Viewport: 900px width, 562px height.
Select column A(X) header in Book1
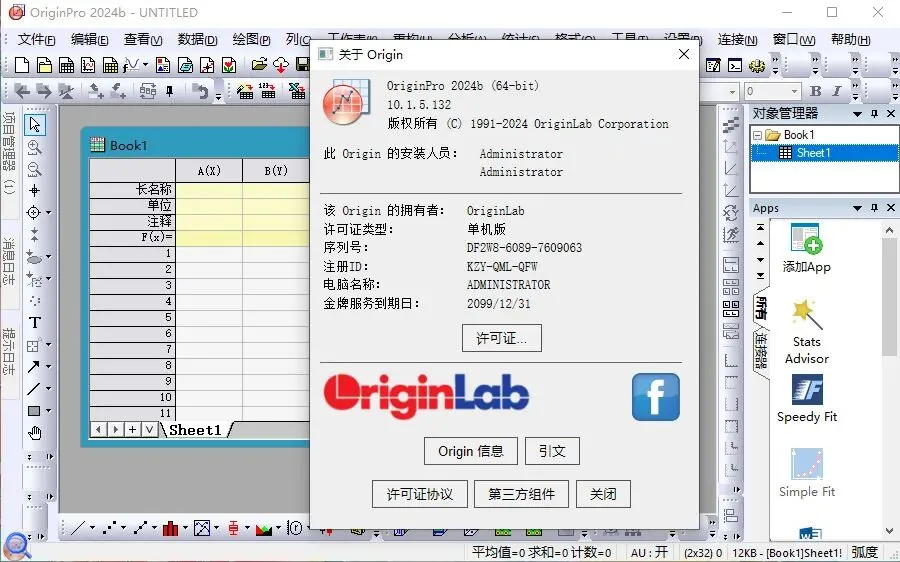(x=209, y=170)
